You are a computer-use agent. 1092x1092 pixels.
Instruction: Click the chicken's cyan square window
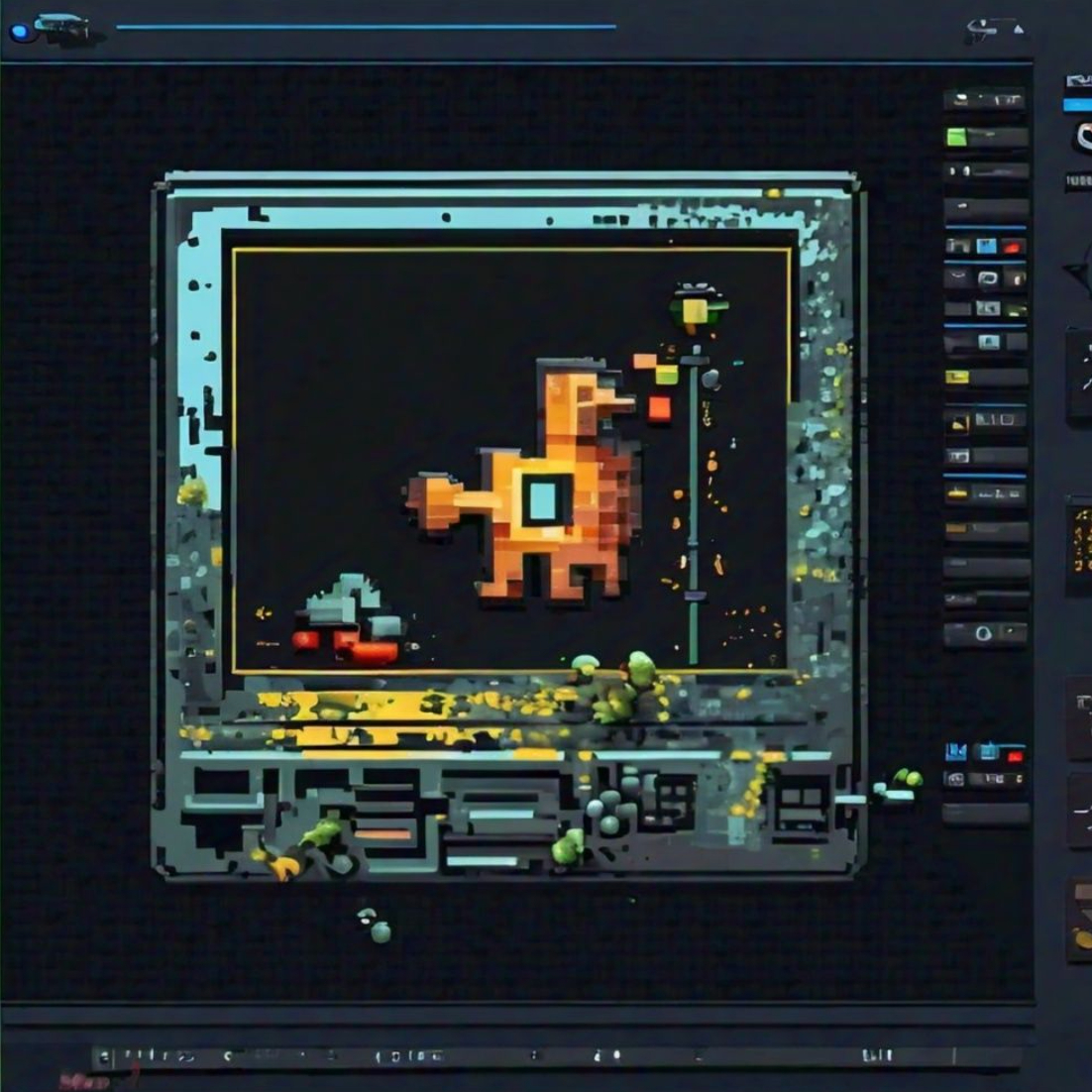point(542,499)
